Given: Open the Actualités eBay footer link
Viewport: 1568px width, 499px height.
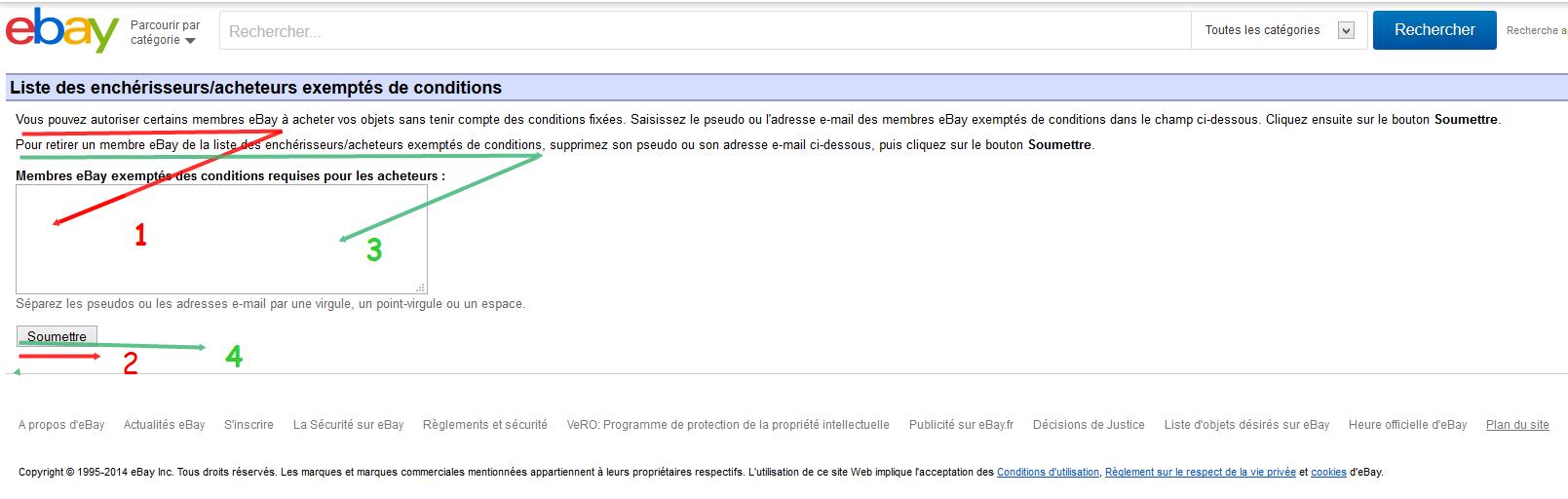Looking at the screenshot, I should tap(164, 425).
